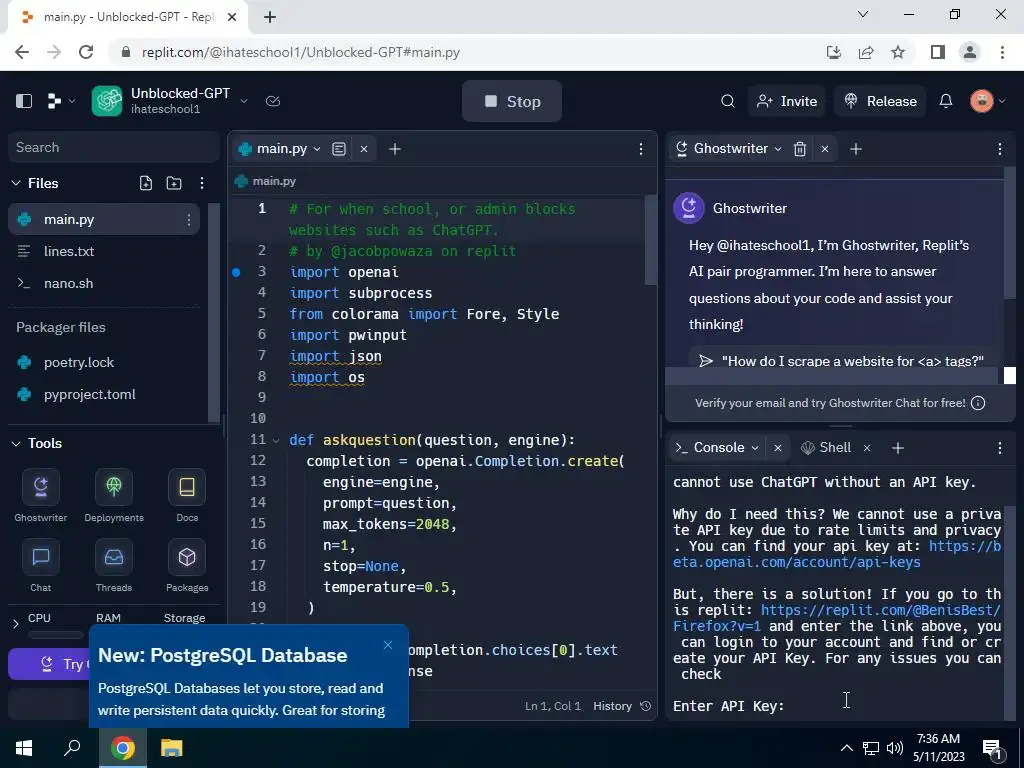Add new tab in editor pane
1024x768 pixels.
coord(394,149)
